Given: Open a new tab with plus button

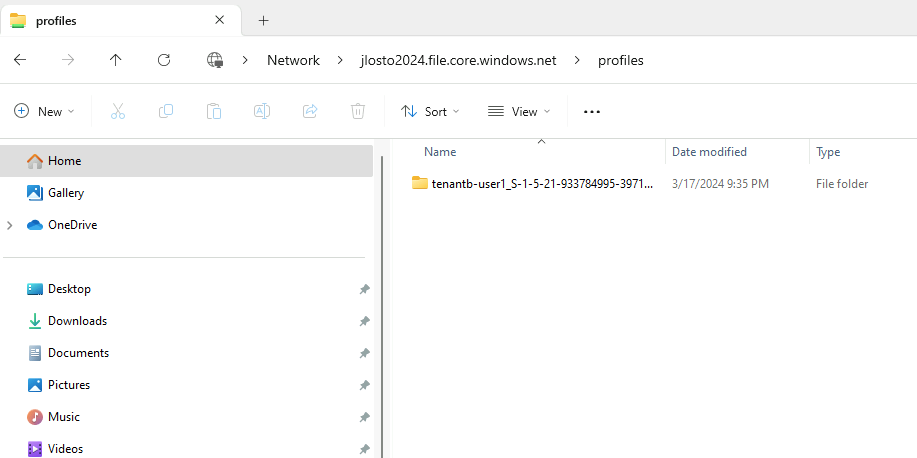Looking at the screenshot, I should [264, 20].
